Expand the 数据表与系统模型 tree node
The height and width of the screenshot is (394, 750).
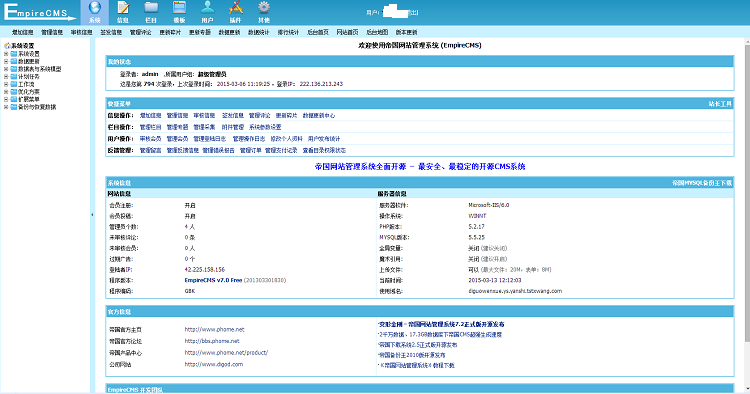click(6, 69)
